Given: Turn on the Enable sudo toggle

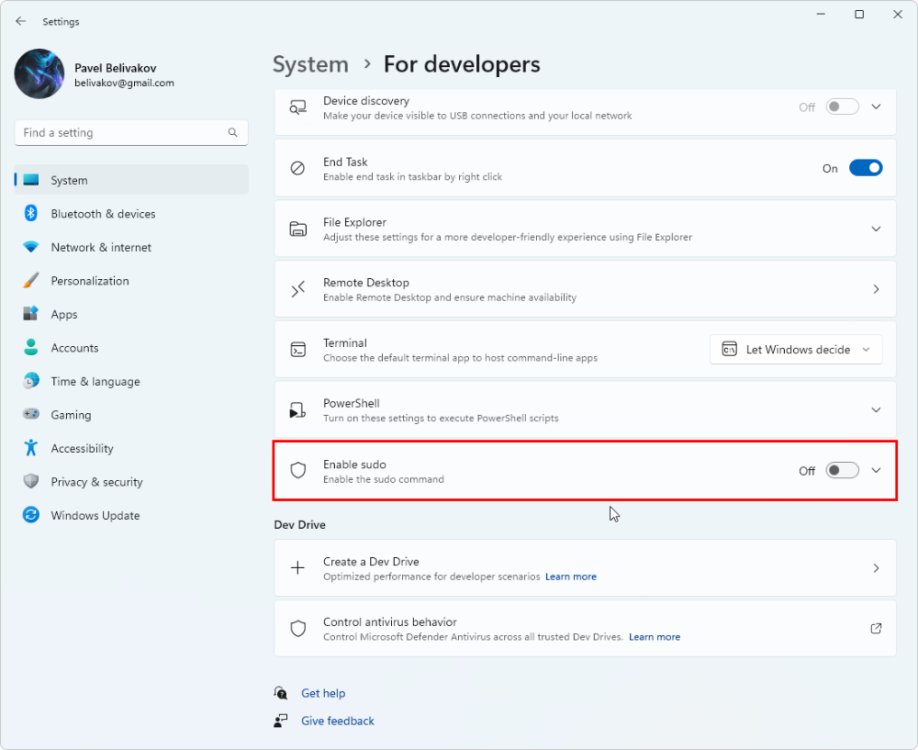Looking at the screenshot, I should (842, 470).
